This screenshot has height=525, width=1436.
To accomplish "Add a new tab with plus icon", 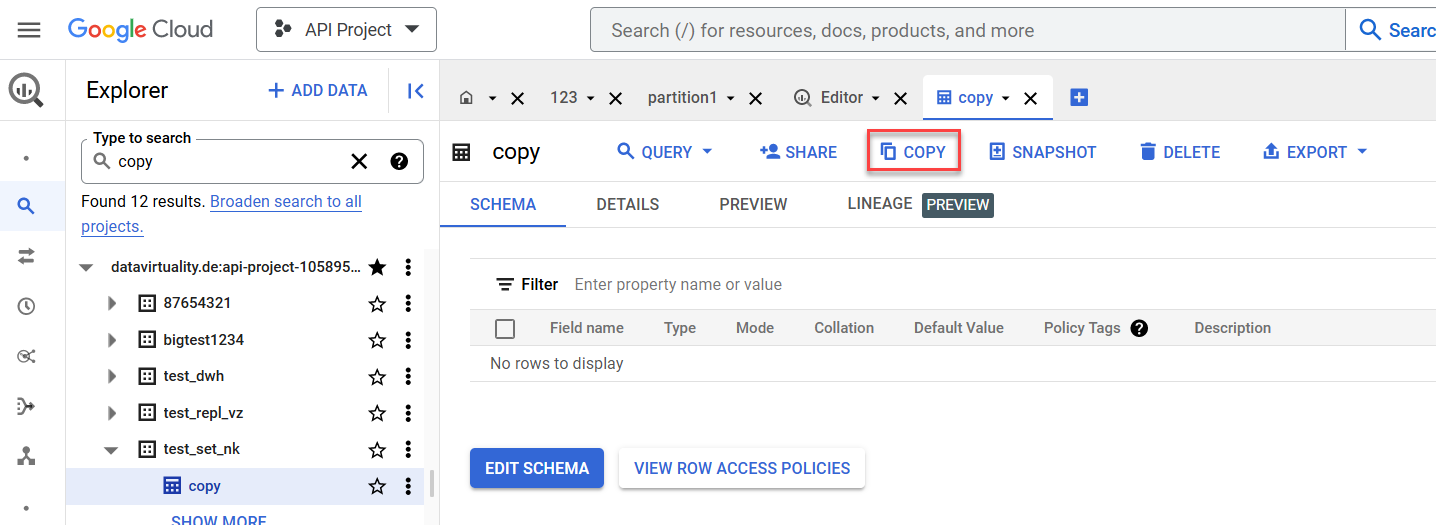I will (x=1079, y=97).
